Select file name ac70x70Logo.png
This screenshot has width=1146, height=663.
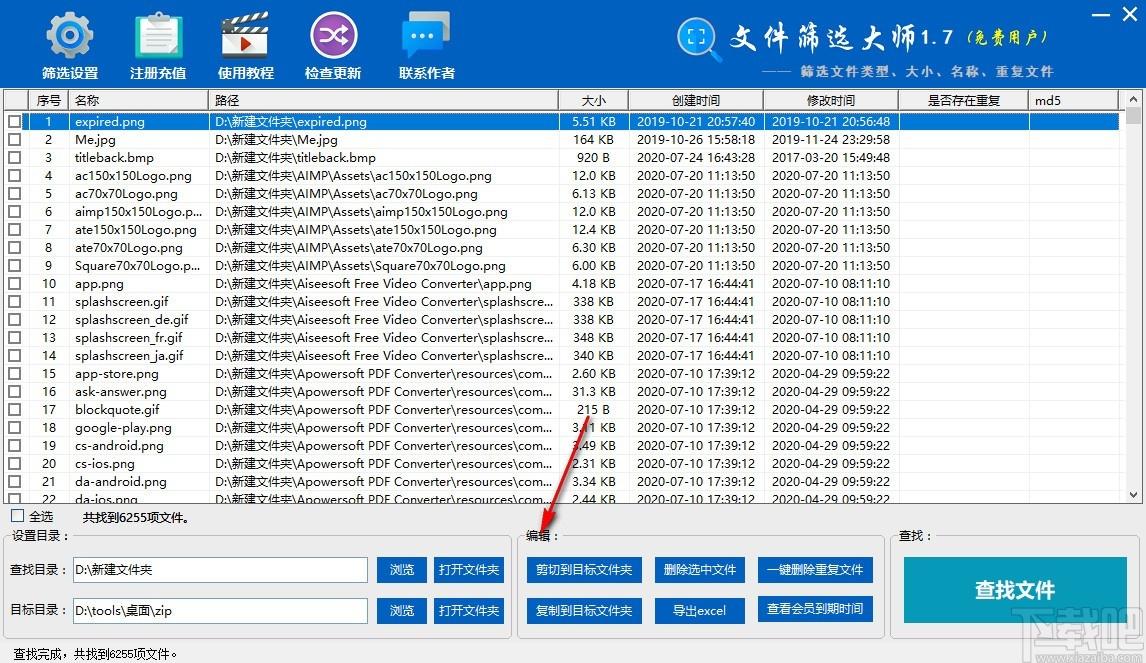(126, 194)
